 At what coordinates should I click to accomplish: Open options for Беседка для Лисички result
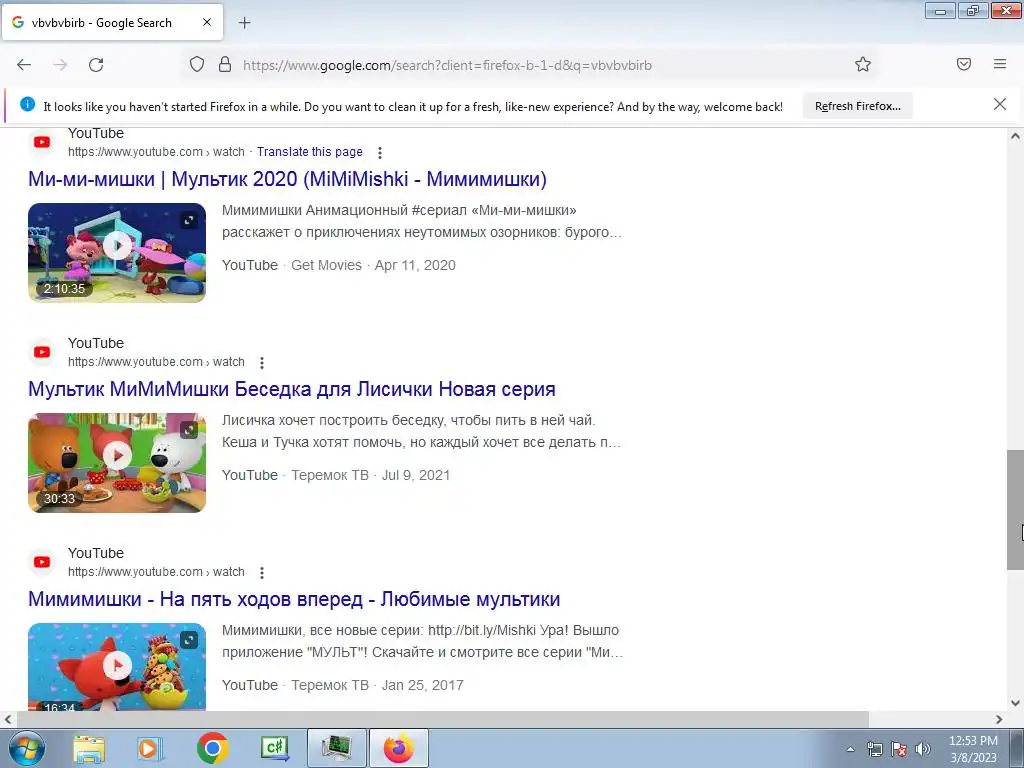262,363
